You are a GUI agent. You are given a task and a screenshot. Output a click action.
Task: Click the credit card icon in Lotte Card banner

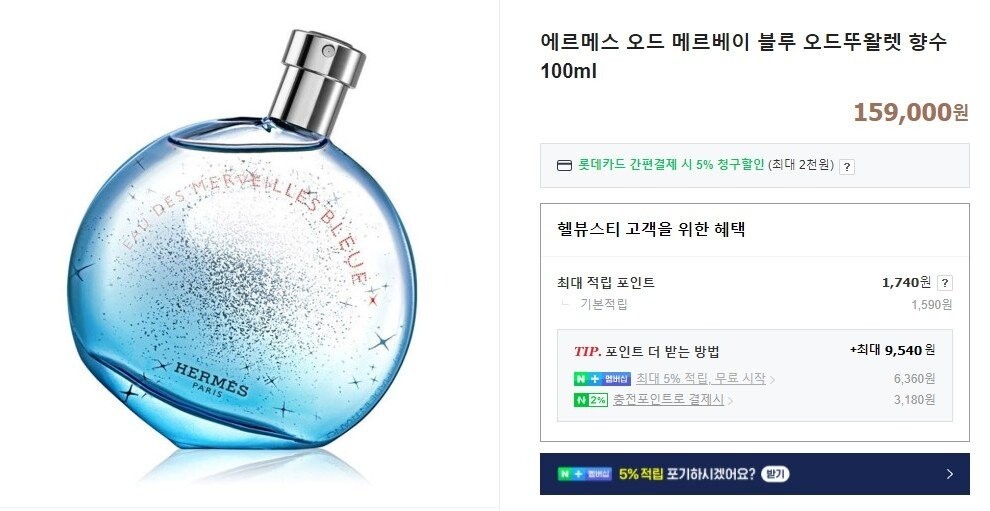(x=564, y=165)
